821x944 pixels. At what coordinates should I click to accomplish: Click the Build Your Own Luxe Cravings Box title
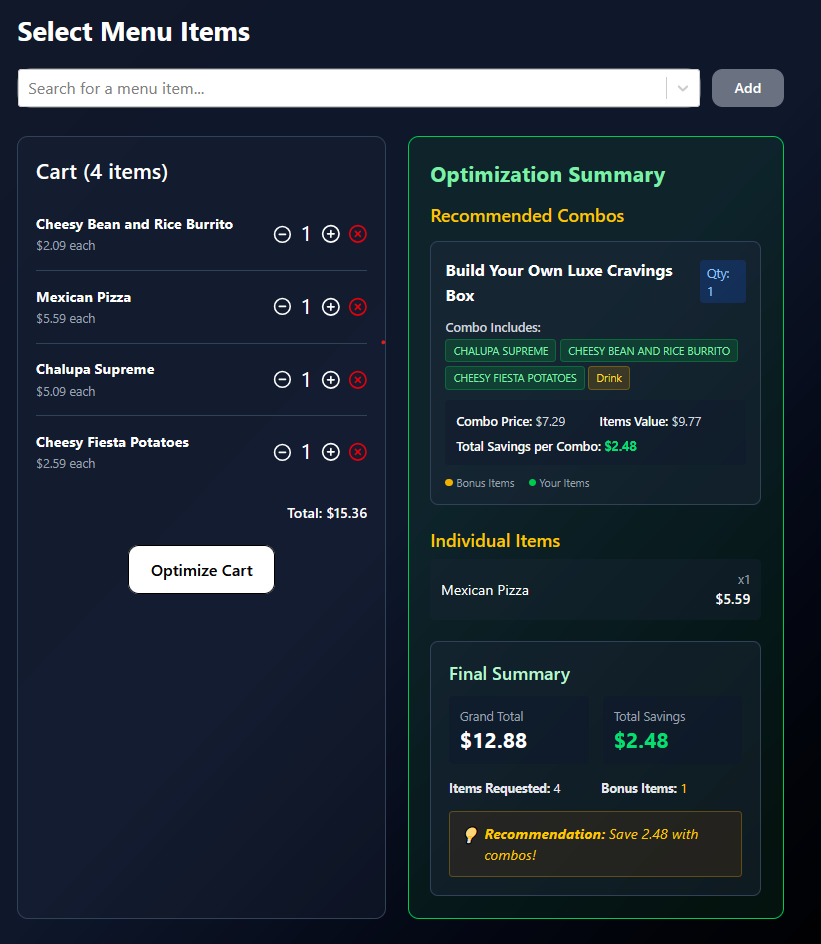(x=559, y=283)
